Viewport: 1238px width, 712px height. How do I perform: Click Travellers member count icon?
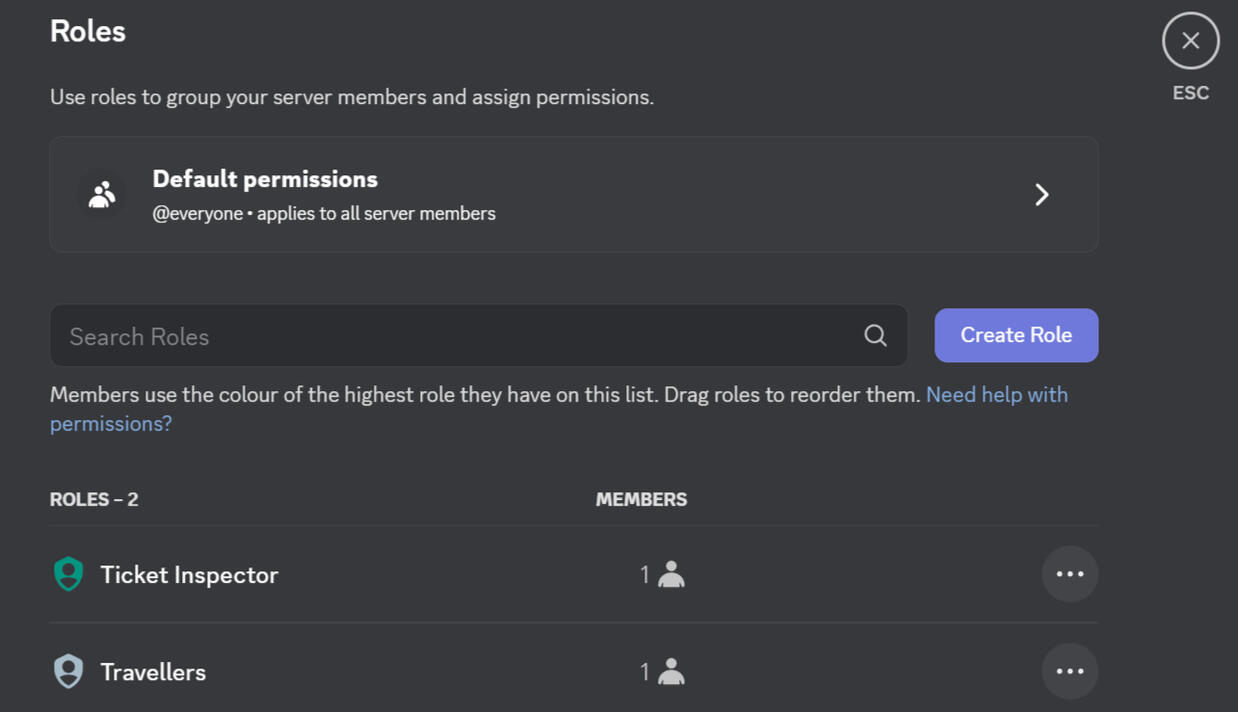(671, 671)
